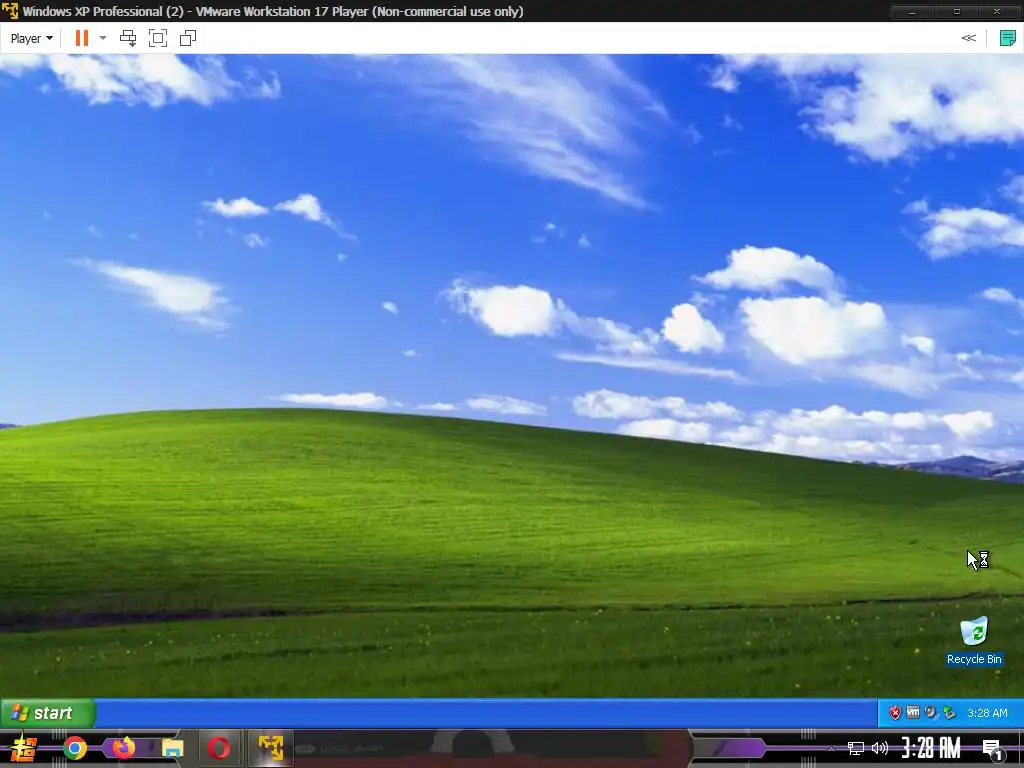
Task: Maximize the VMware Player window
Action: 956,11
